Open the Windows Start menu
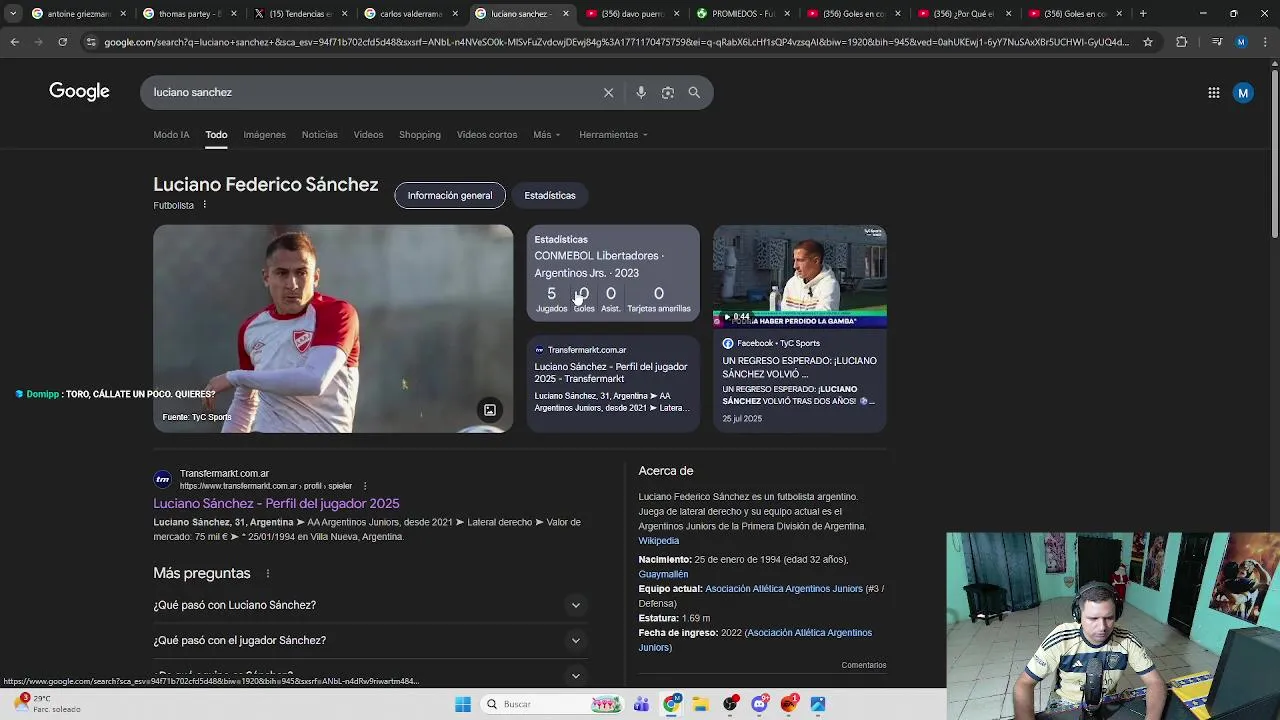The height and width of the screenshot is (720, 1280). point(463,704)
